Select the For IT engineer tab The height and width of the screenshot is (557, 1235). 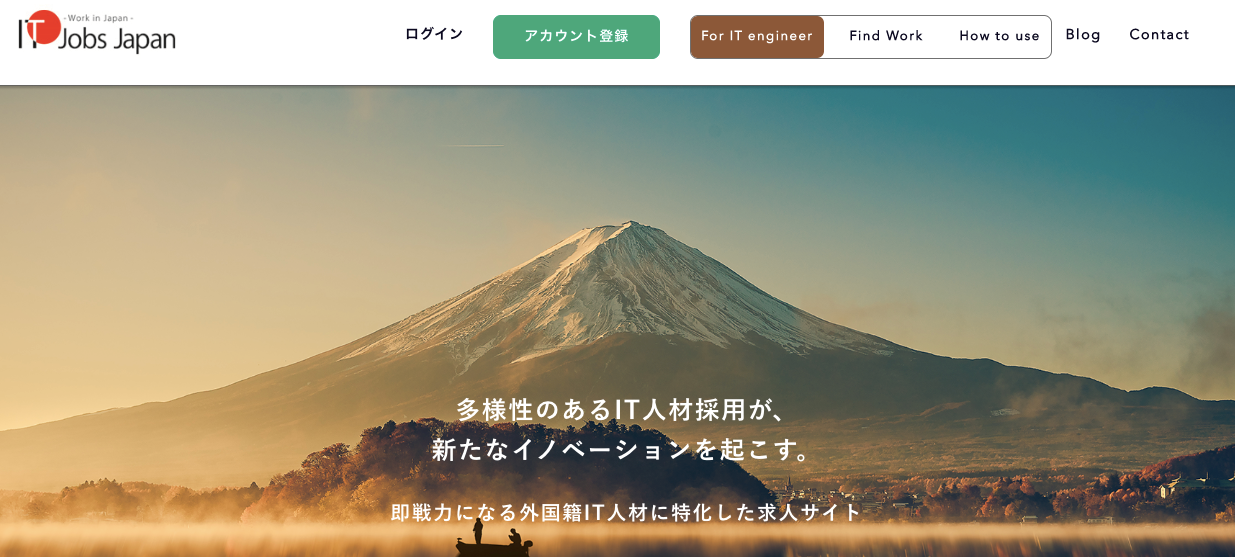point(757,37)
